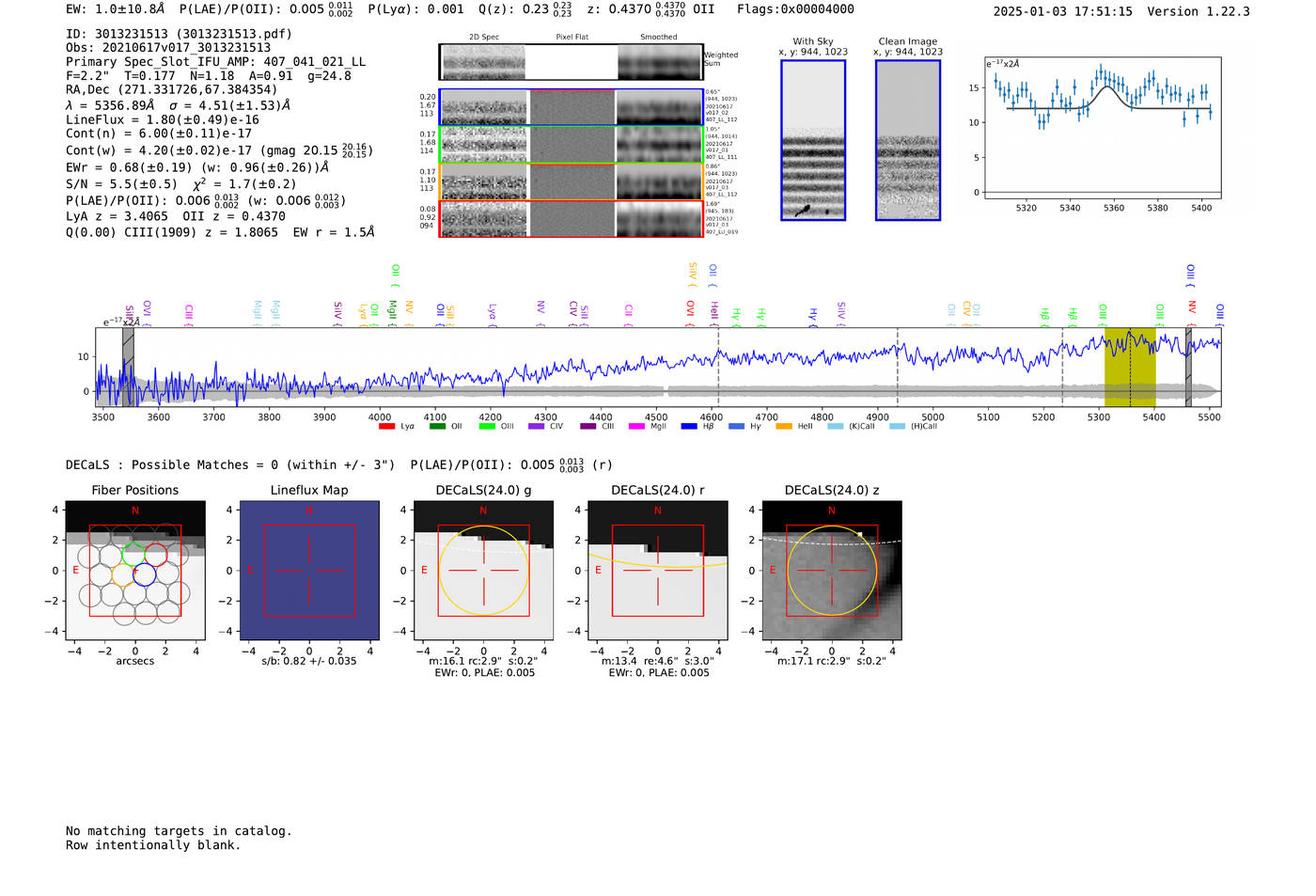1316x896 pixels.
Task: Click the orange fiber circle in Fiber Positions
Action: [x=122, y=574]
